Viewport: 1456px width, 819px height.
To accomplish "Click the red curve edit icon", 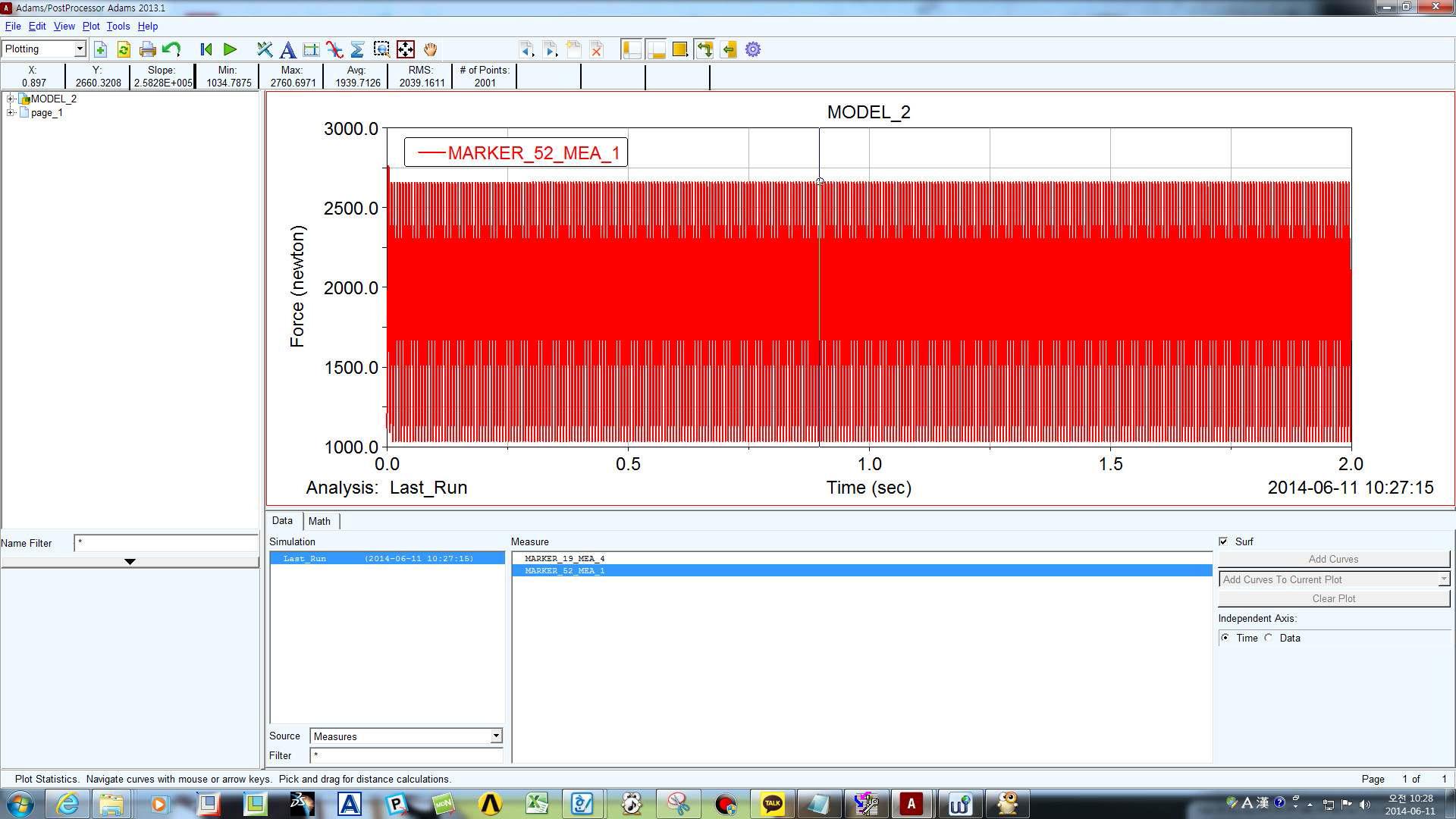I will click(334, 50).
